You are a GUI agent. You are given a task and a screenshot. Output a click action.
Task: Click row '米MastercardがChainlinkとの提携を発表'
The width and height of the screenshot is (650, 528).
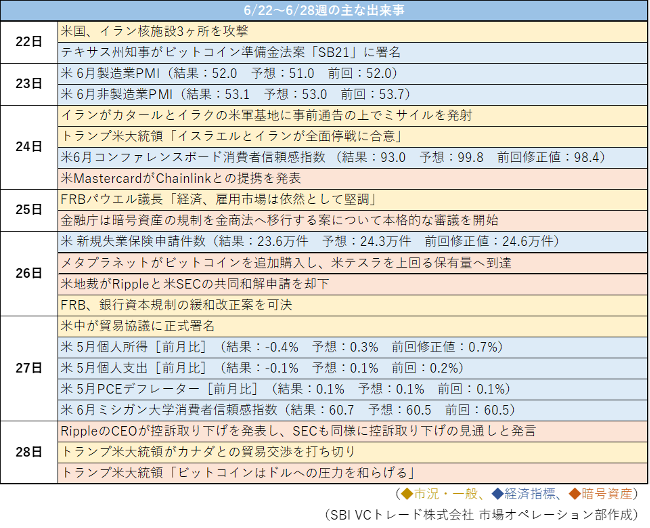(352, 179)
